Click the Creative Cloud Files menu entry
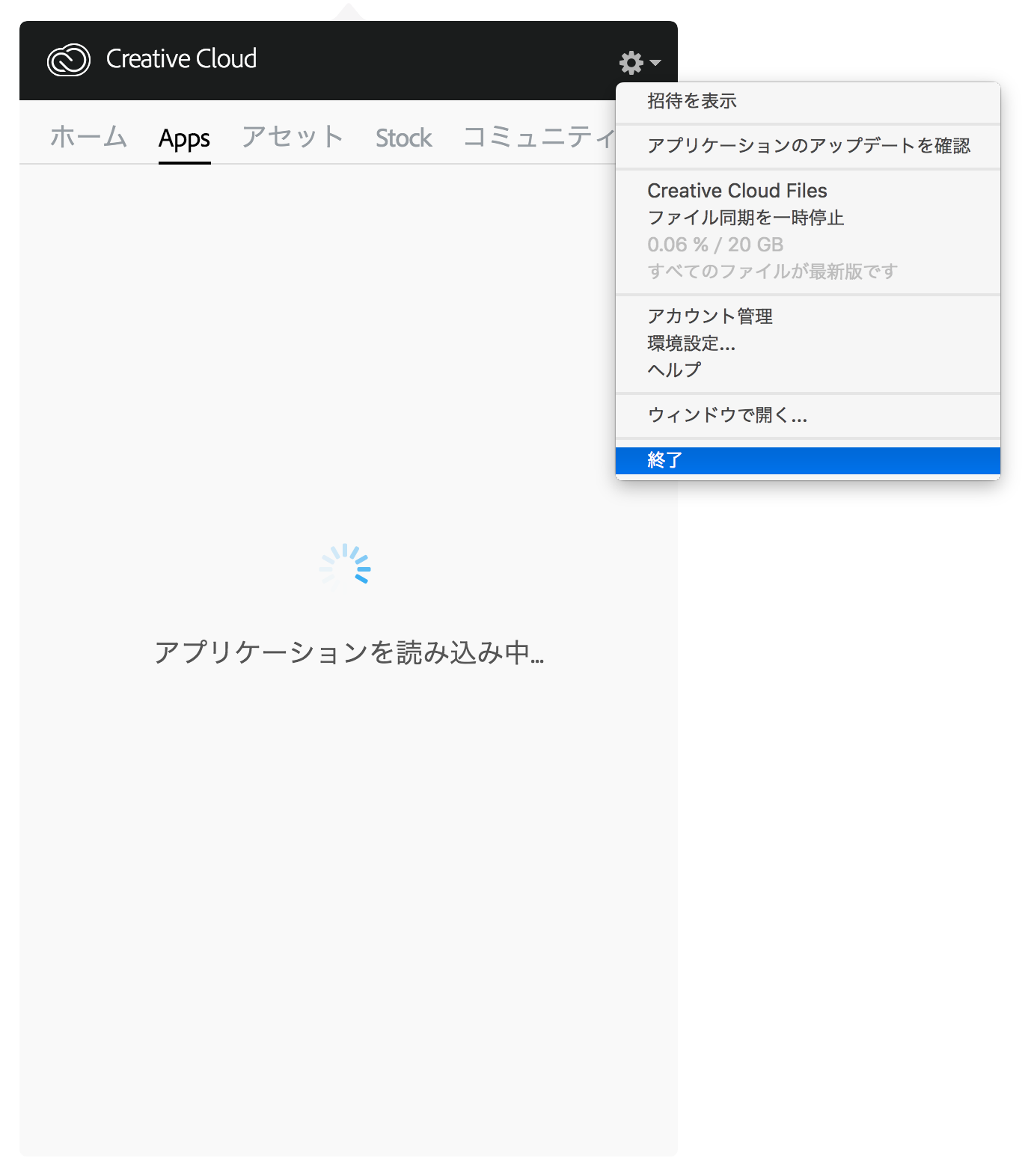The width and height of the screenshot is (1022, 1176). click(808, 191)
